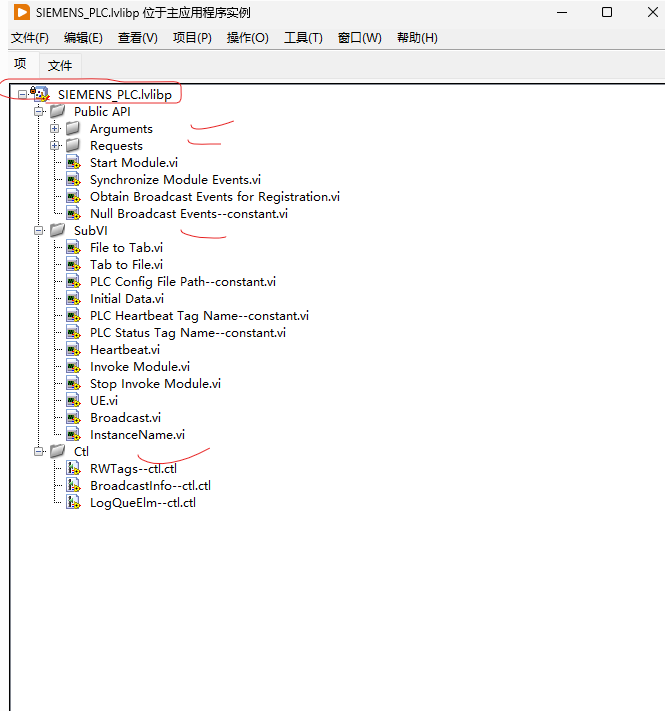Click the UE.vi icon in SubVI
The image size is (665, 711).
tap(72, 401)
